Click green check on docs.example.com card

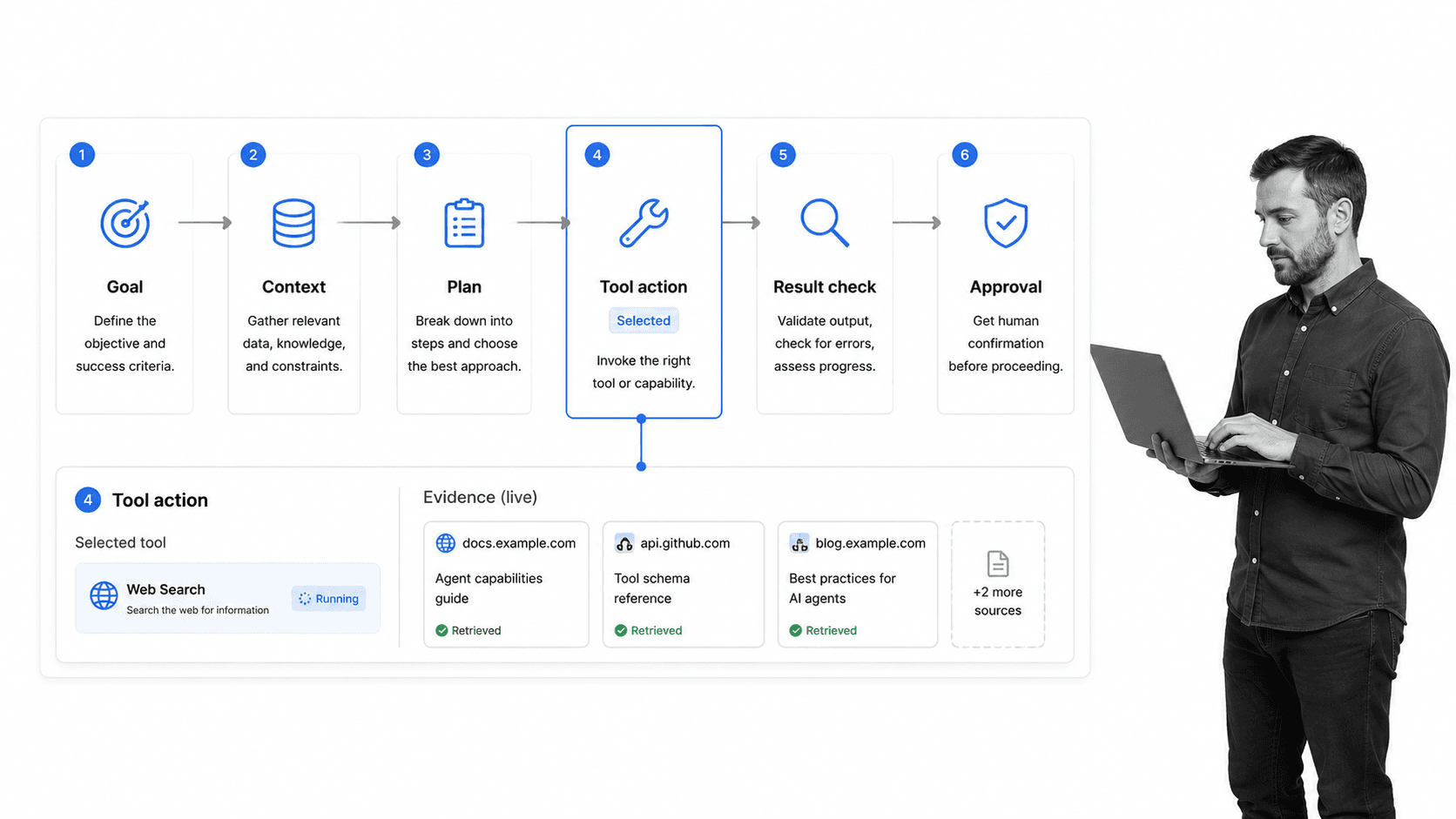point(442,630)
